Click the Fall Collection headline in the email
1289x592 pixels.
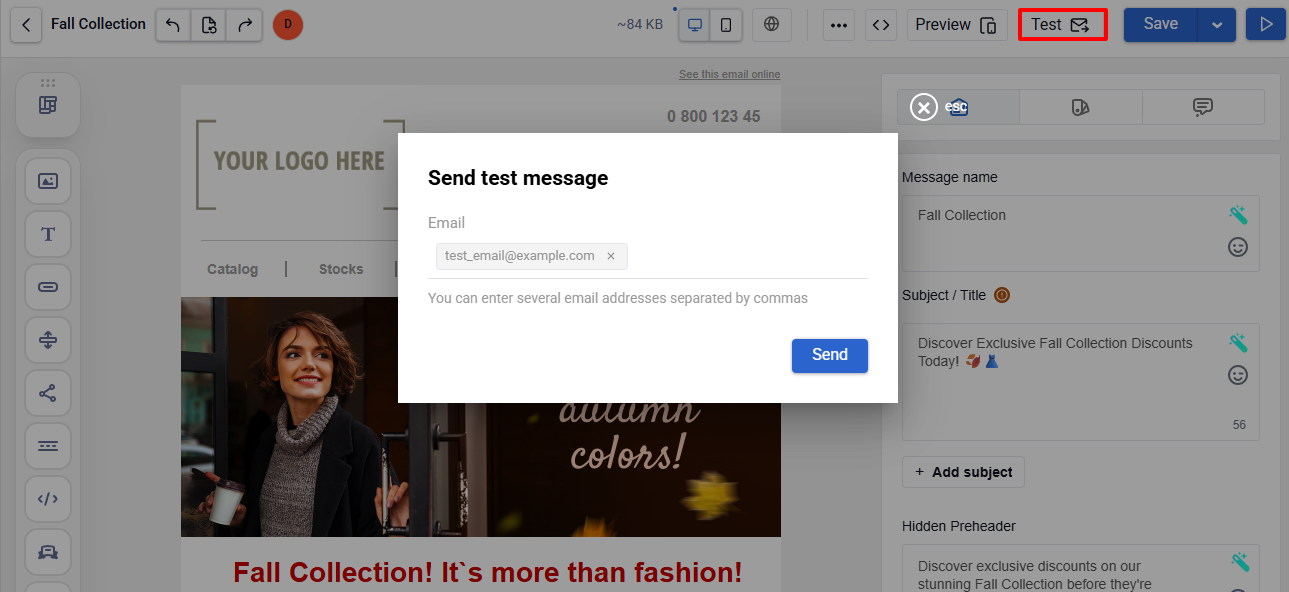[x=488, y=572]
